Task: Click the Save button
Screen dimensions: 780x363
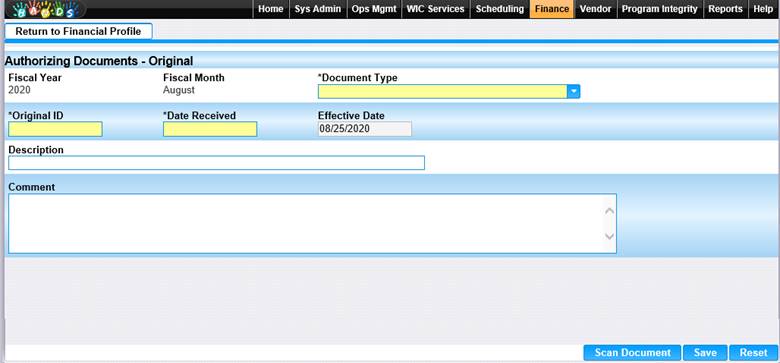Action: tap(705, 353)
